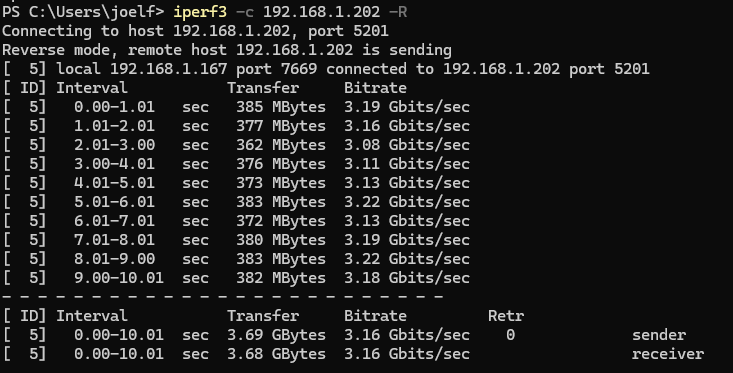Click the 2.01-3.00 interval row
733x373 pixels.
[236, 145]
